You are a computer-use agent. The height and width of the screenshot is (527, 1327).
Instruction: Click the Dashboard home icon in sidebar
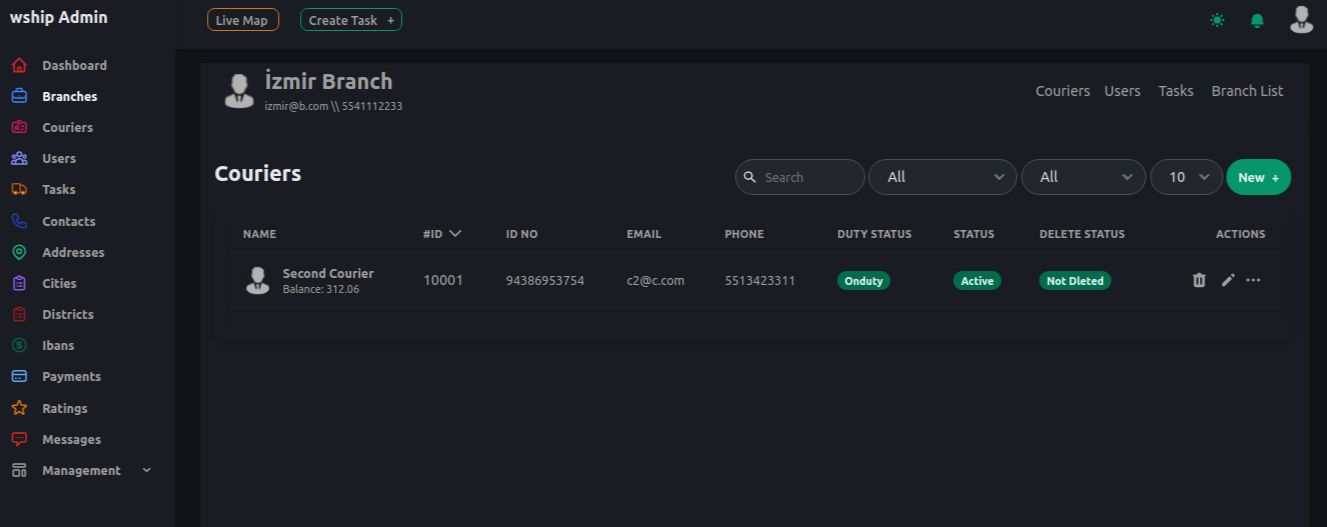(x=19, y=65)
